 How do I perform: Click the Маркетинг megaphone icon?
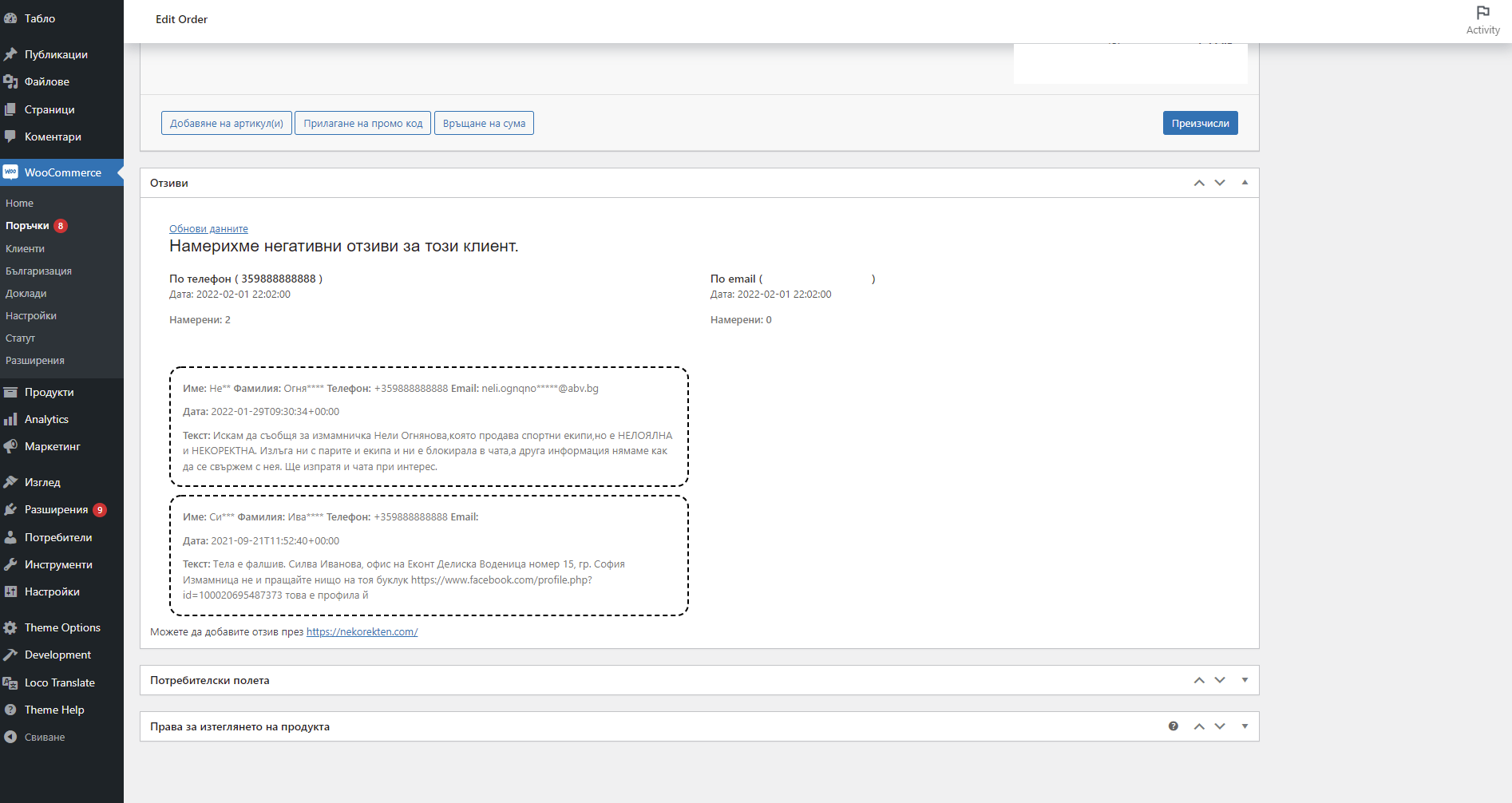10,446
